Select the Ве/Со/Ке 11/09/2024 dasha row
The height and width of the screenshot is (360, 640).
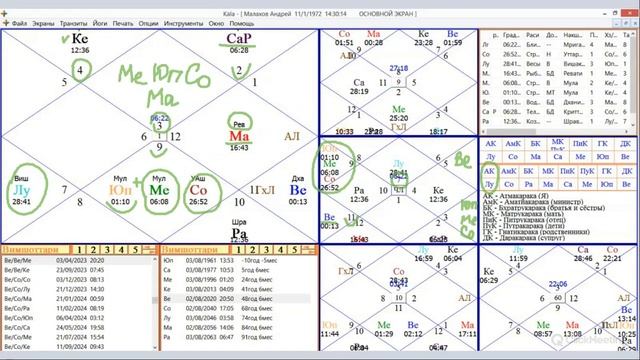[77, 347]
